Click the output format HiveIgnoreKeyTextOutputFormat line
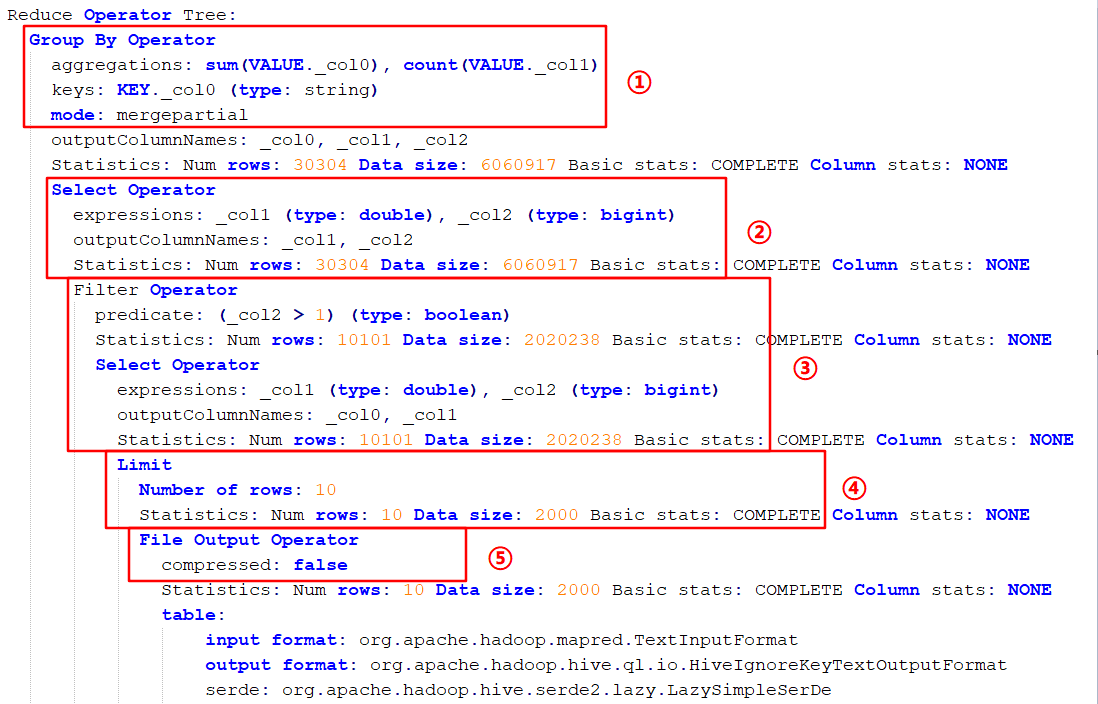The height and width of the screenshot is (704, 1098). (x=605, y=665)
